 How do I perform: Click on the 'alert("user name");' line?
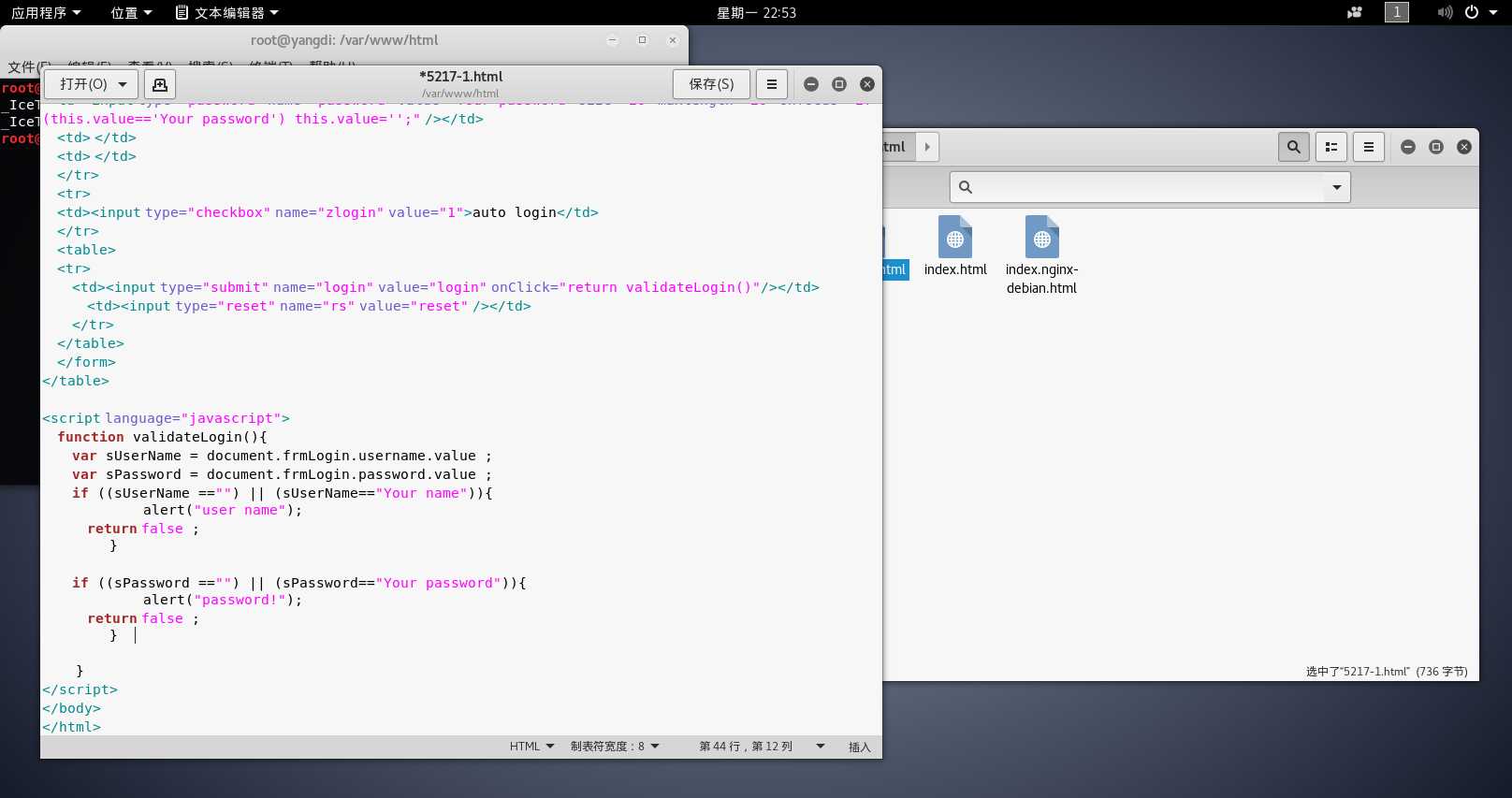pos(223,510)
